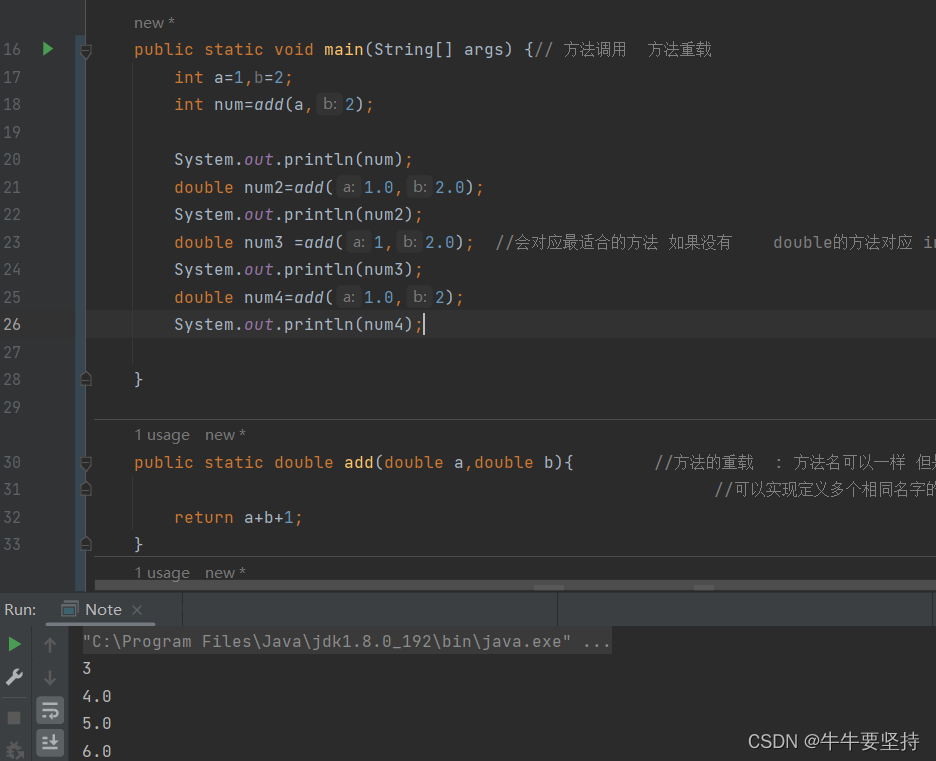936x761 pixels.
Task: Click 'return a+b+1;' on line 32
Action: (x=238, y=517)
